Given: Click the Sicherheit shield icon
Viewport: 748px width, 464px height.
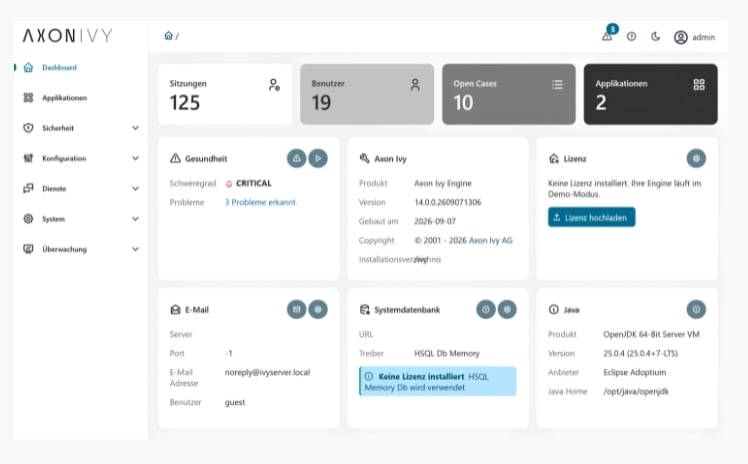Looking at the screenshot, I should tap(29, 128).
